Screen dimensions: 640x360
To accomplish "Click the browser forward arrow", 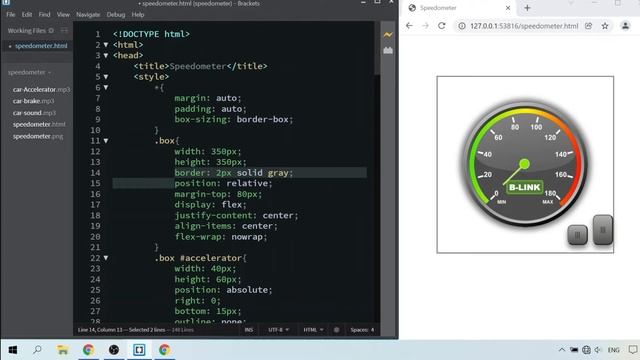I will click(x=425, y=26).
